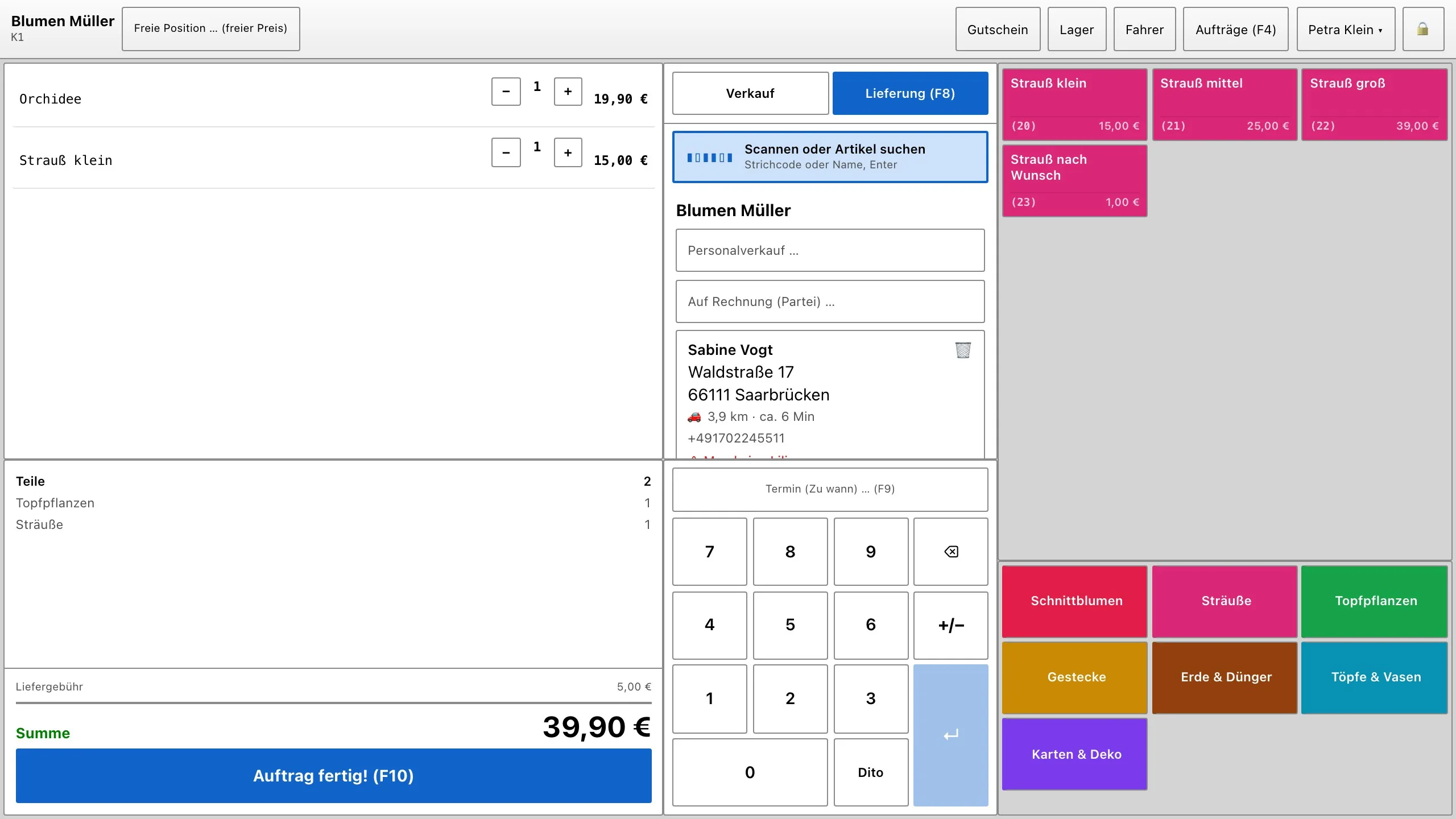
Task: Select the Schnittblumen category
Action: tap(1074, 601)
